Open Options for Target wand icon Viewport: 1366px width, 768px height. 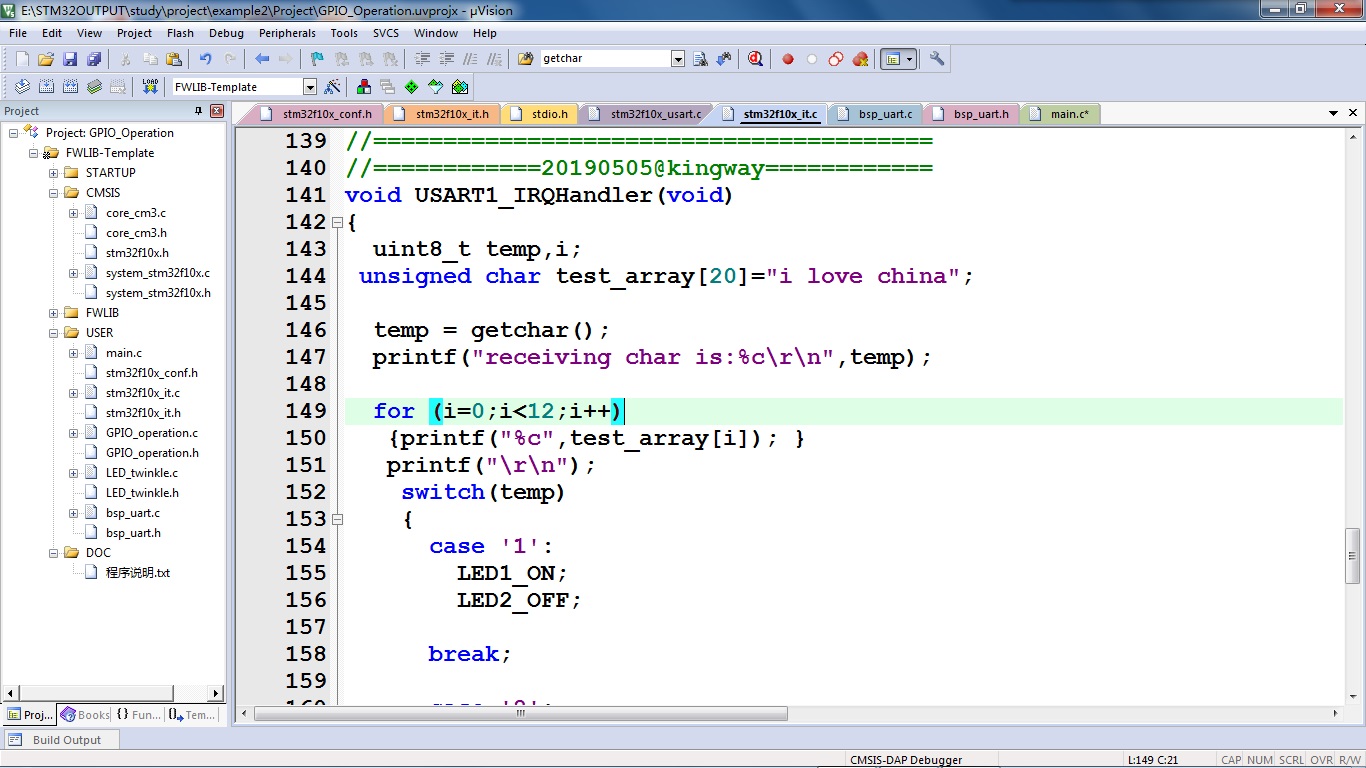[x=333, y=87]
